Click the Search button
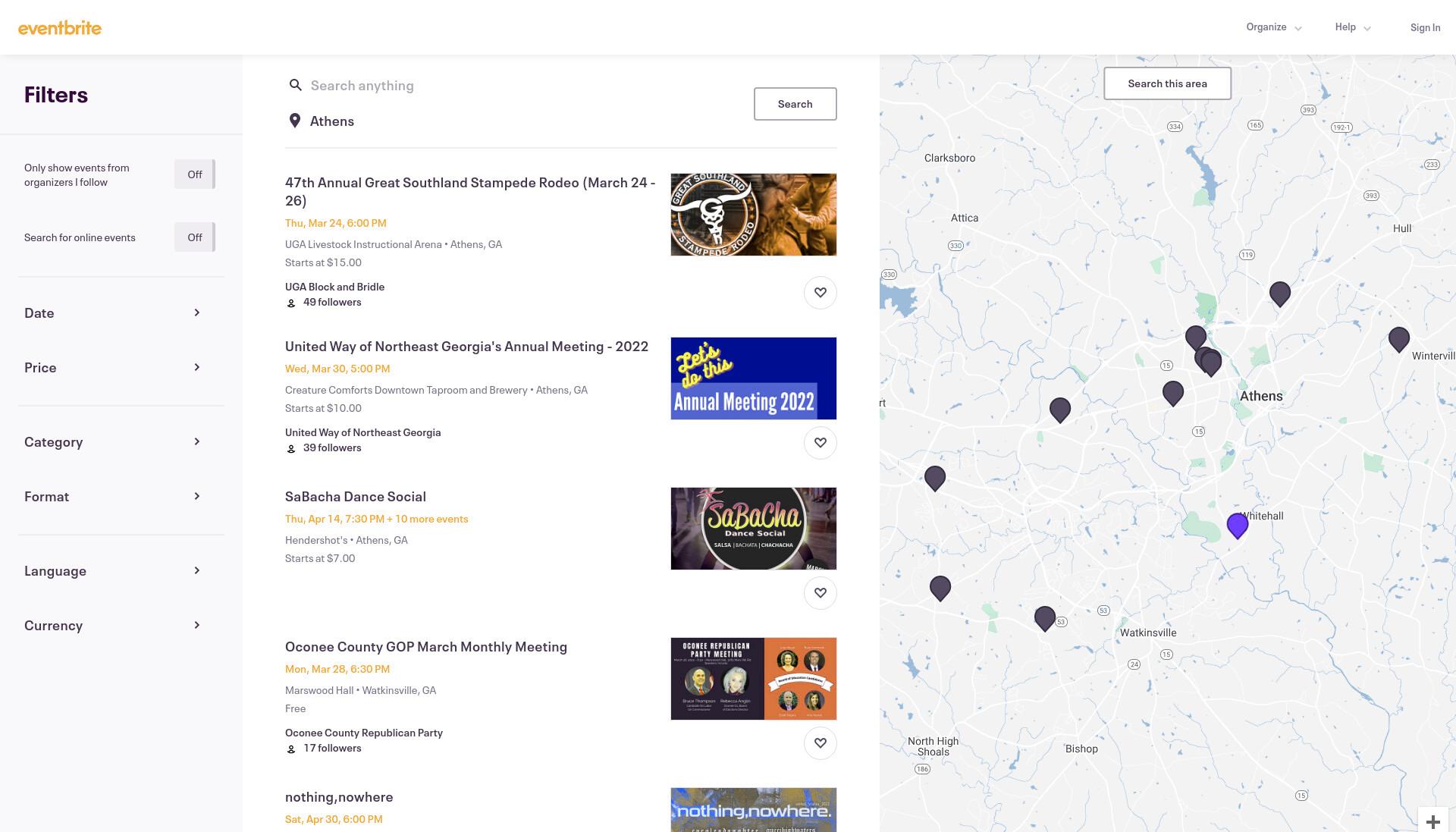This screenshot has width=1456, height=832. click(795, 104)
